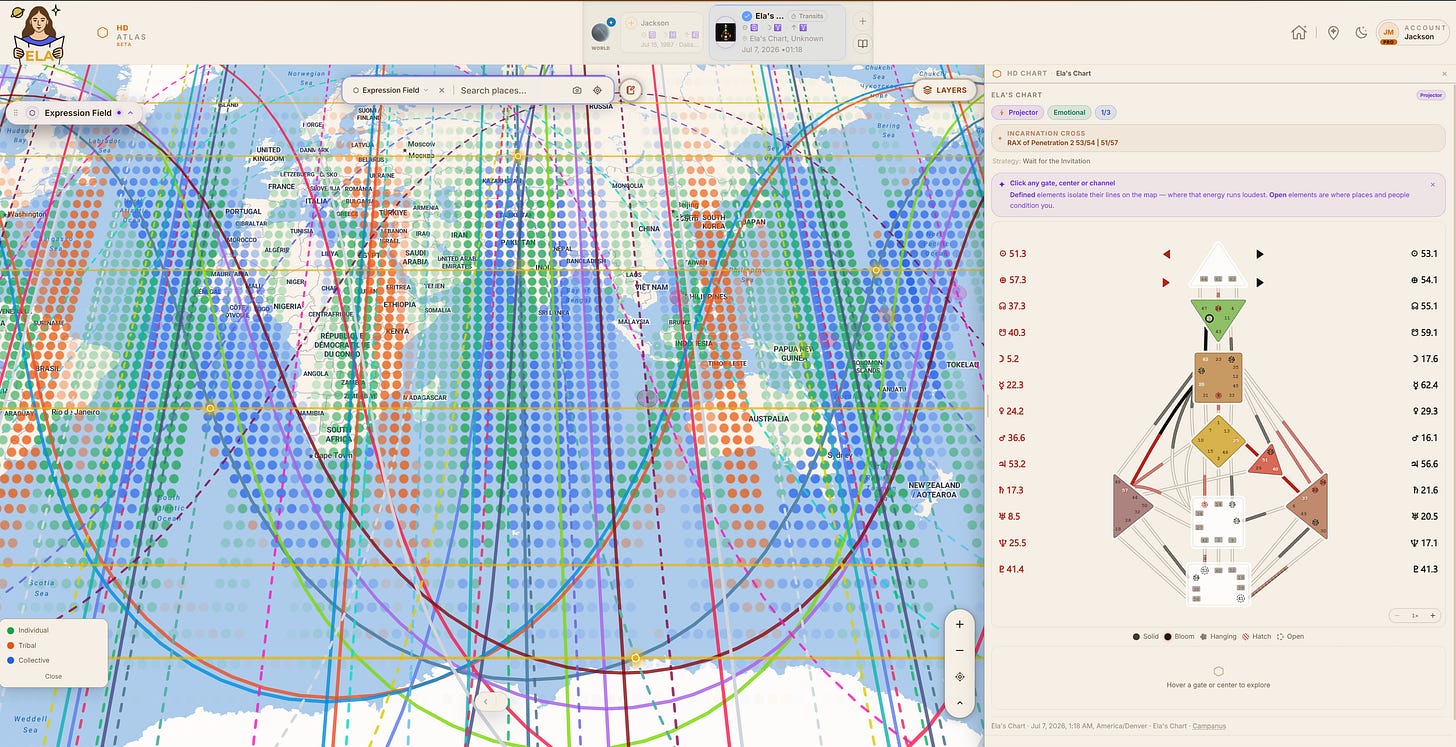Open the home icon in header

pos(1298,32)
